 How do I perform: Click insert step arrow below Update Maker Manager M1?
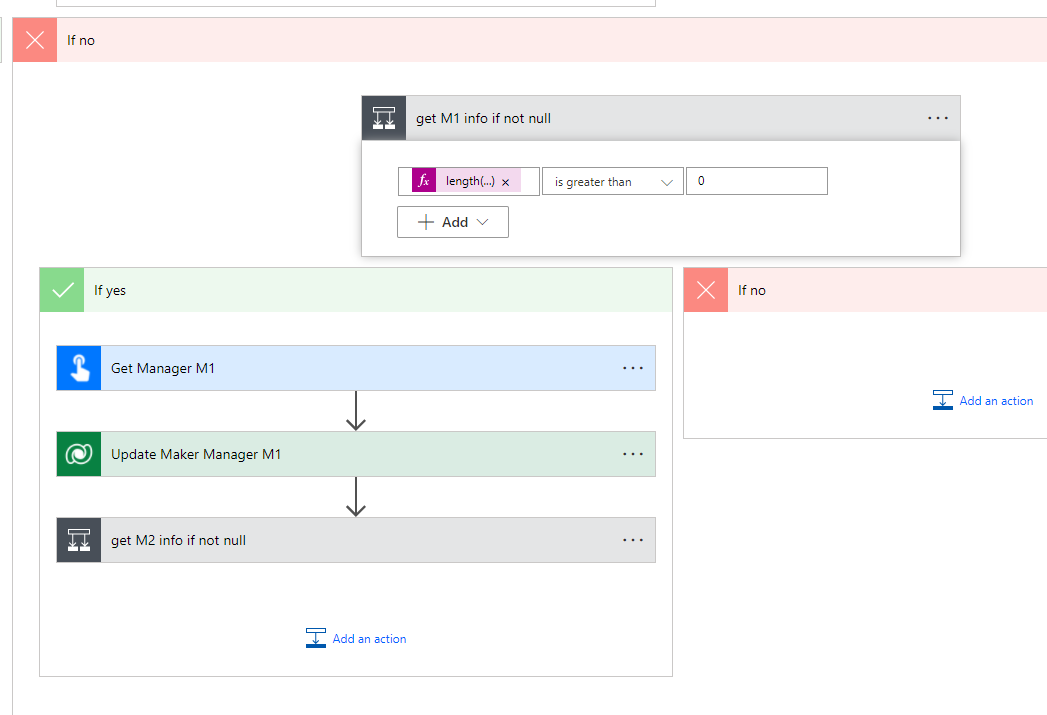point(356,497)
